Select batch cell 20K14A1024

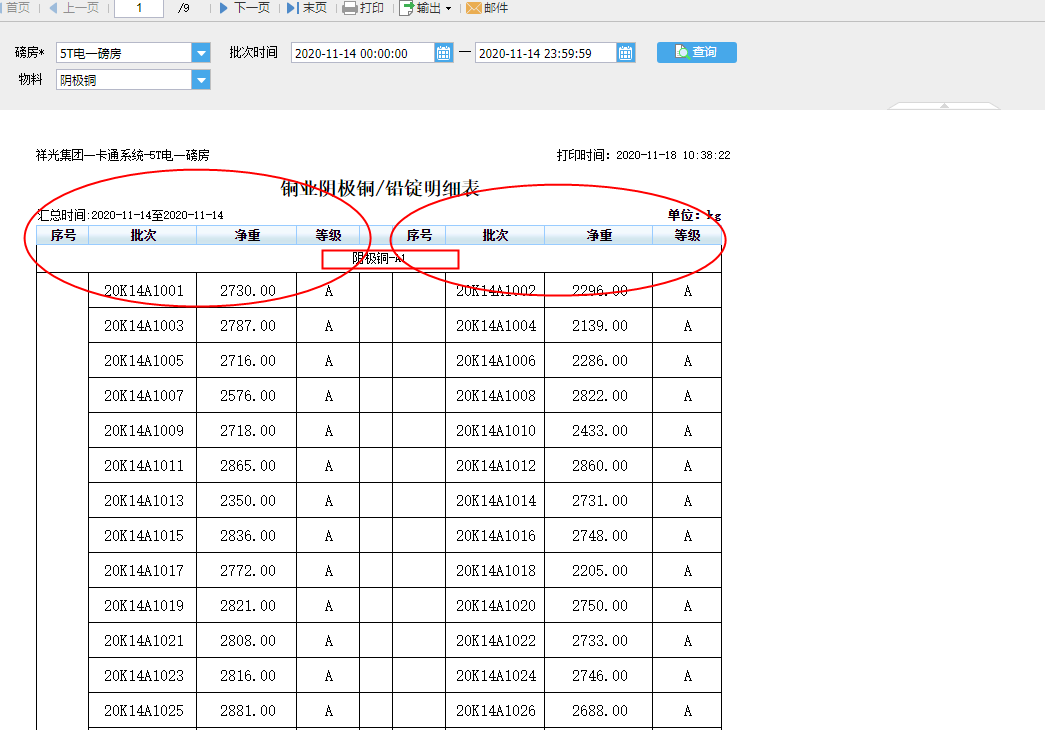[495, 675]
